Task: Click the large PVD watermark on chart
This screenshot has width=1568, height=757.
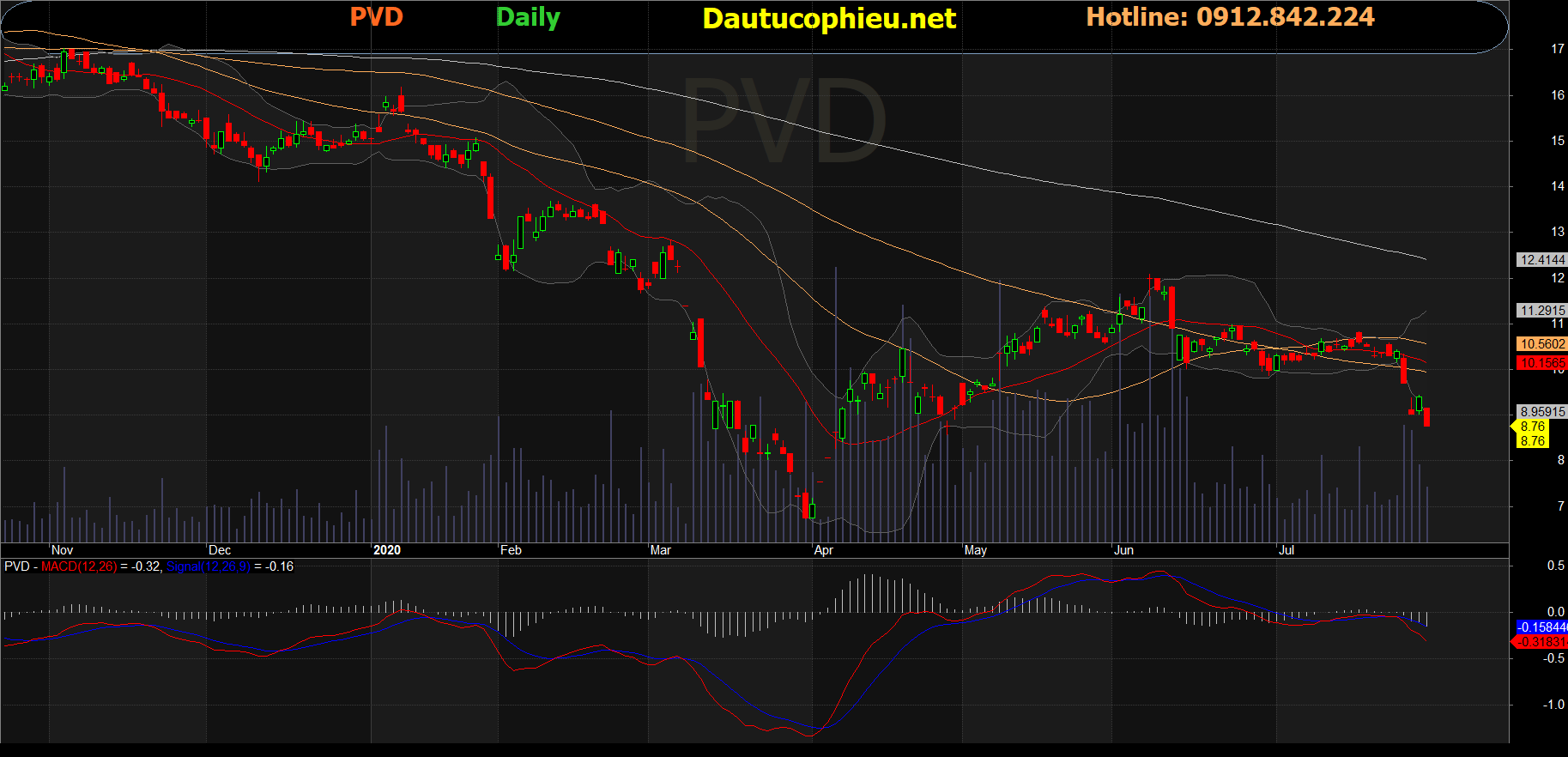Action: (783, 122)
